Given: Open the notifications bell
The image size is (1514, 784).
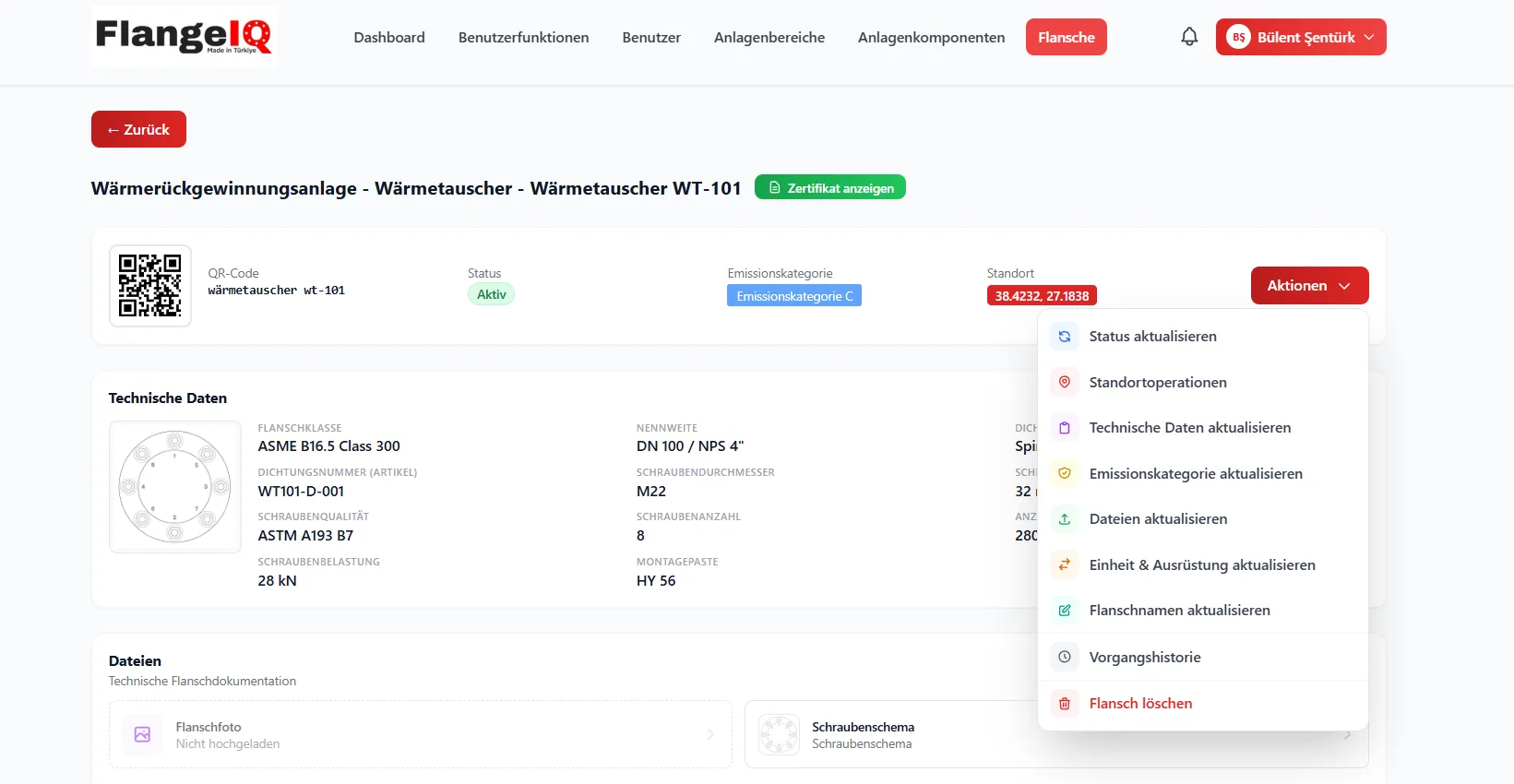Looking at the screenshot, I should [1189, 37].
